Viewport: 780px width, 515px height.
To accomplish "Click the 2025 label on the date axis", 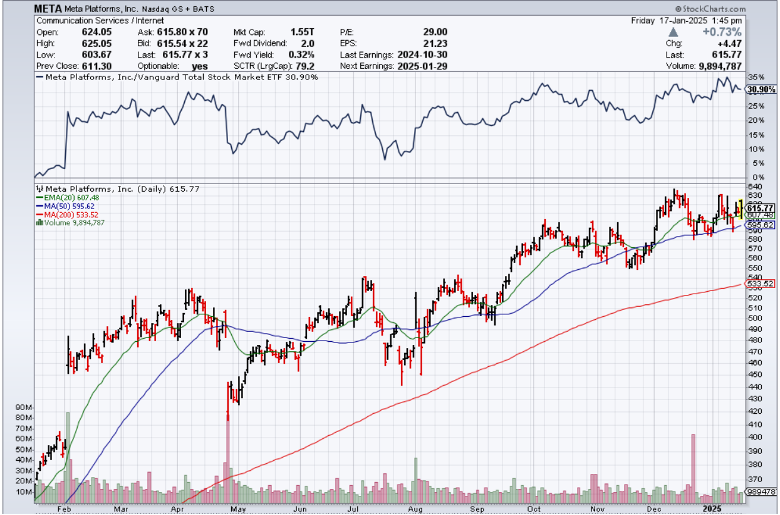I will (x=711, y=508).
